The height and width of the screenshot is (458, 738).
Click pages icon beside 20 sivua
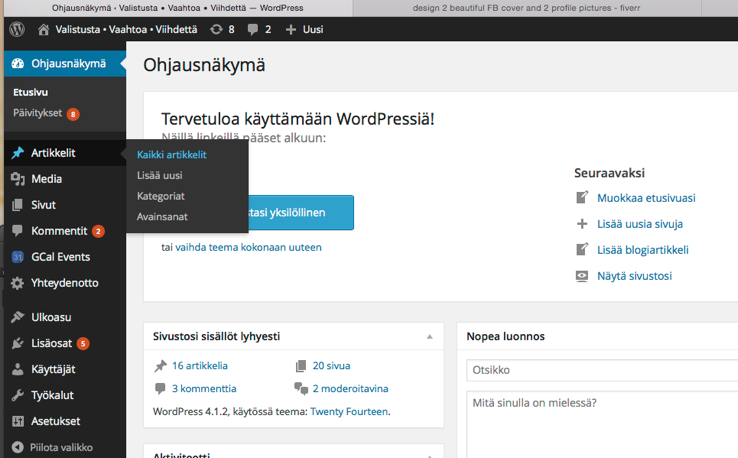click(x=301, y=366)
